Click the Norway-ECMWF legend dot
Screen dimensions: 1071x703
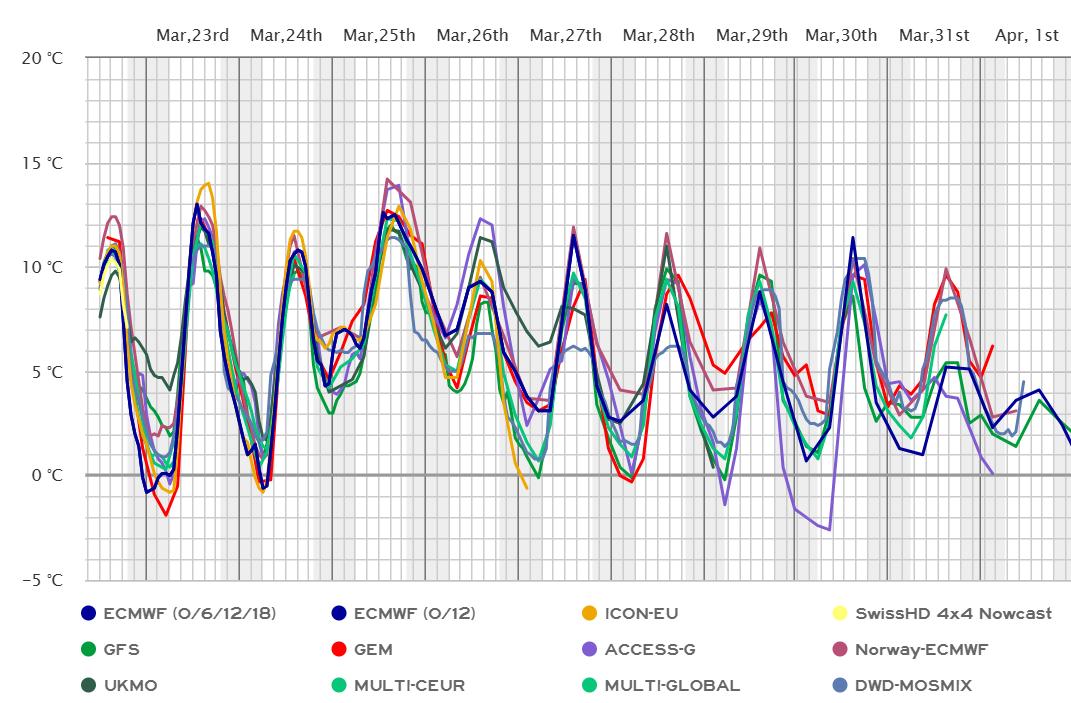841,649
